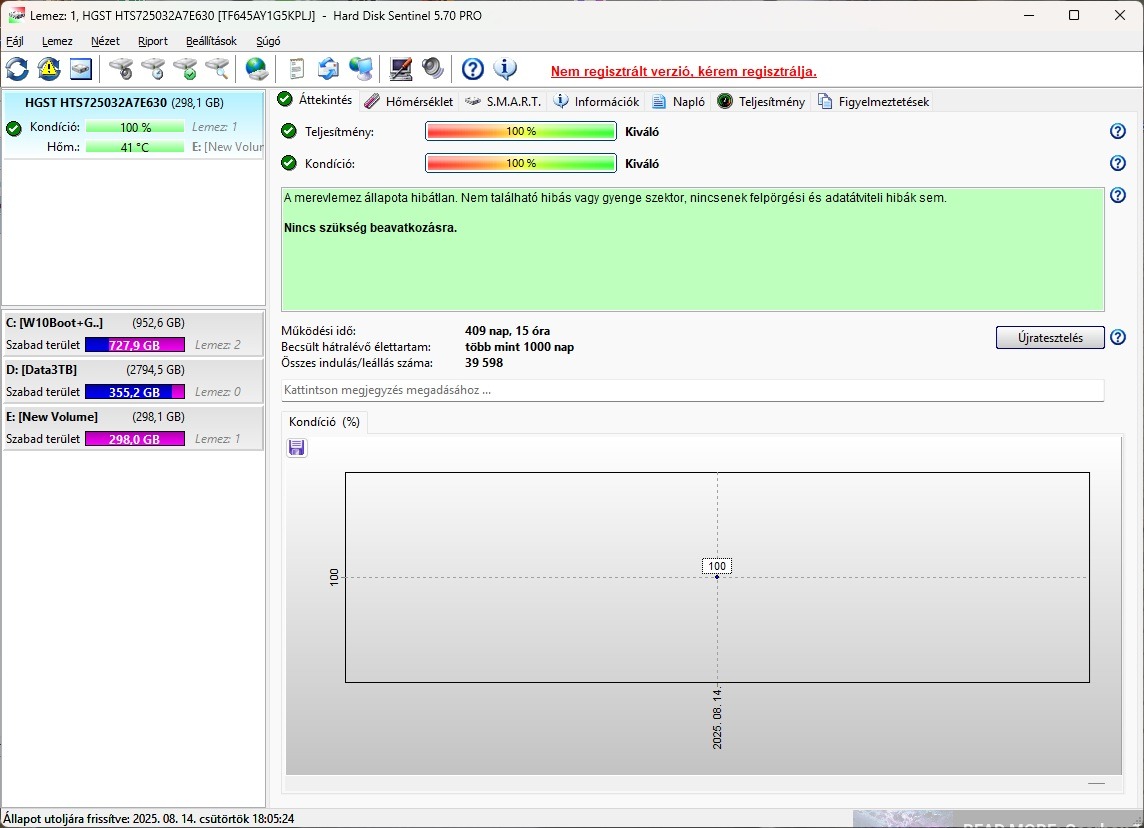Switch to the Hőmérséklet tab
Viewport: 1144px width, 828px height.
pyautogui.click(x=409, y=101)
